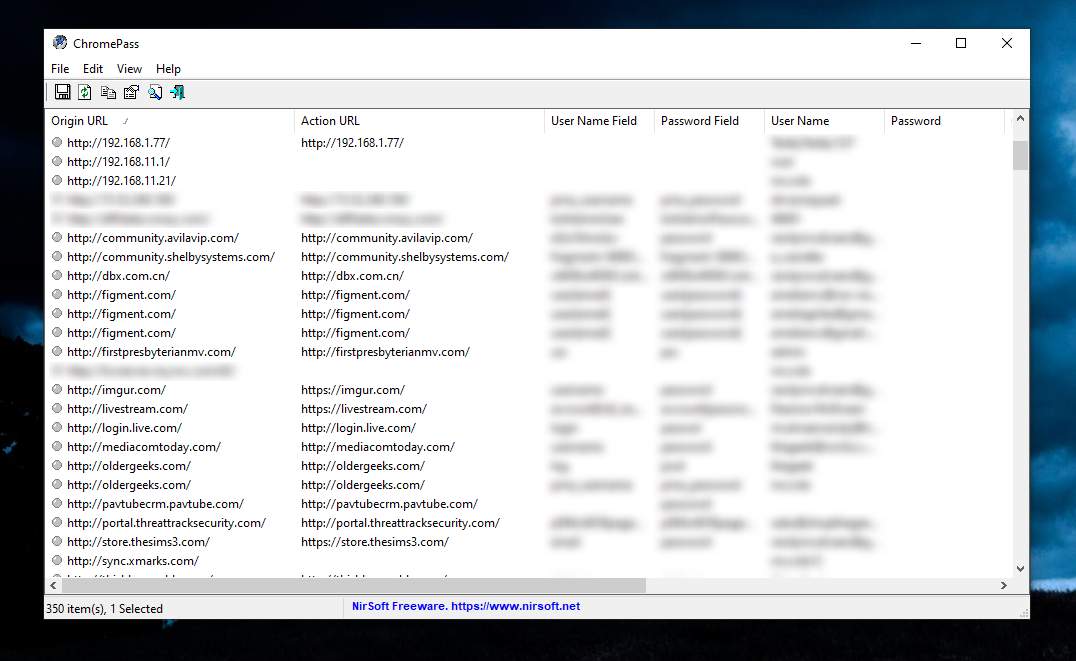This screenshot has height=661, width=1076.
Task: Select the Action URL cell http://portal.threattracksecurity.com/
Action: pos(400,522)
